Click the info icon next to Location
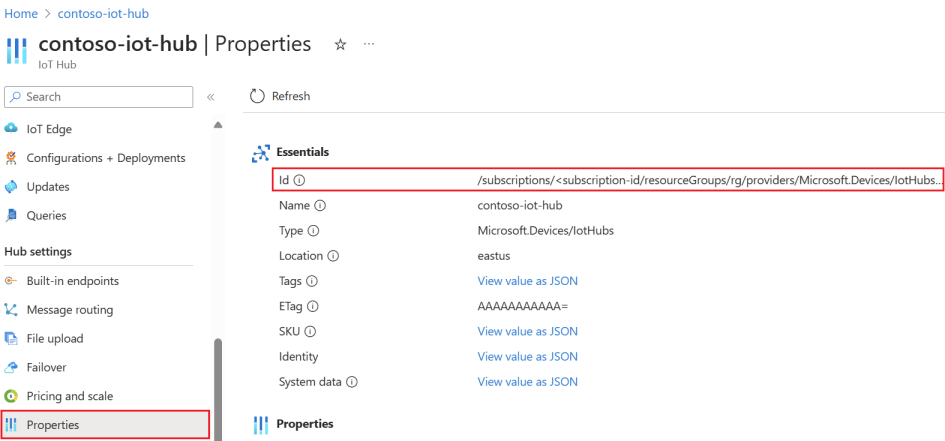Image resolution: width=945 pixels, height=441 pixels. pyautogui.click(x=333, y=256)
